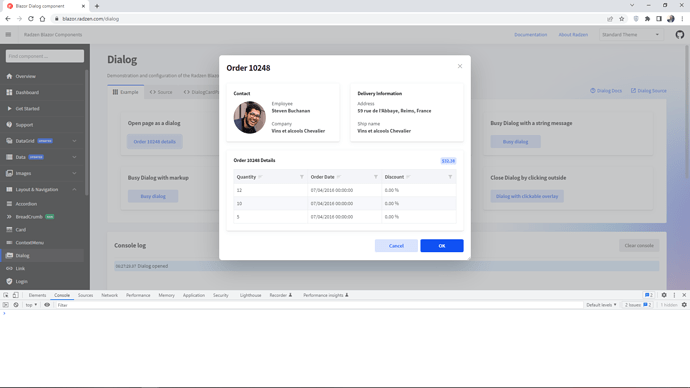Cancel the Order 10248 dialog
Viewport: 690px width, 388px height.
tap(396, 246)
